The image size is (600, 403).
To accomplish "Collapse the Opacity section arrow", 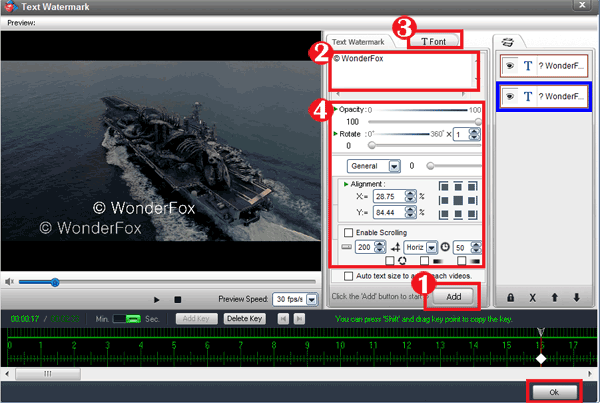I will [336, 109].
